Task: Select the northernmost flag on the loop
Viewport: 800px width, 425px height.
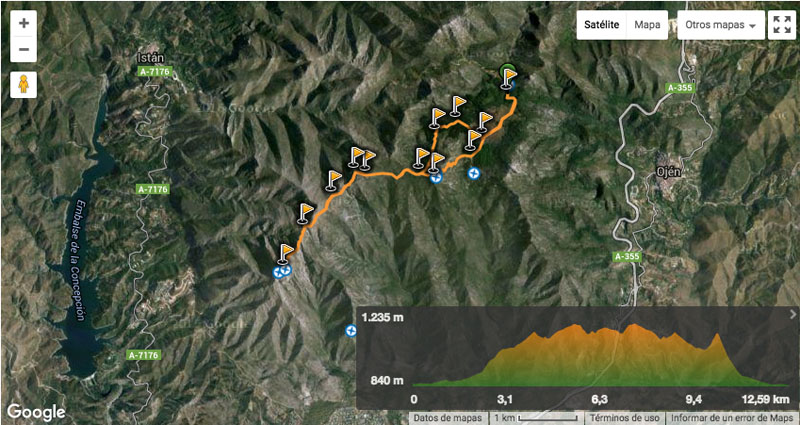Action: pos(457,106)
